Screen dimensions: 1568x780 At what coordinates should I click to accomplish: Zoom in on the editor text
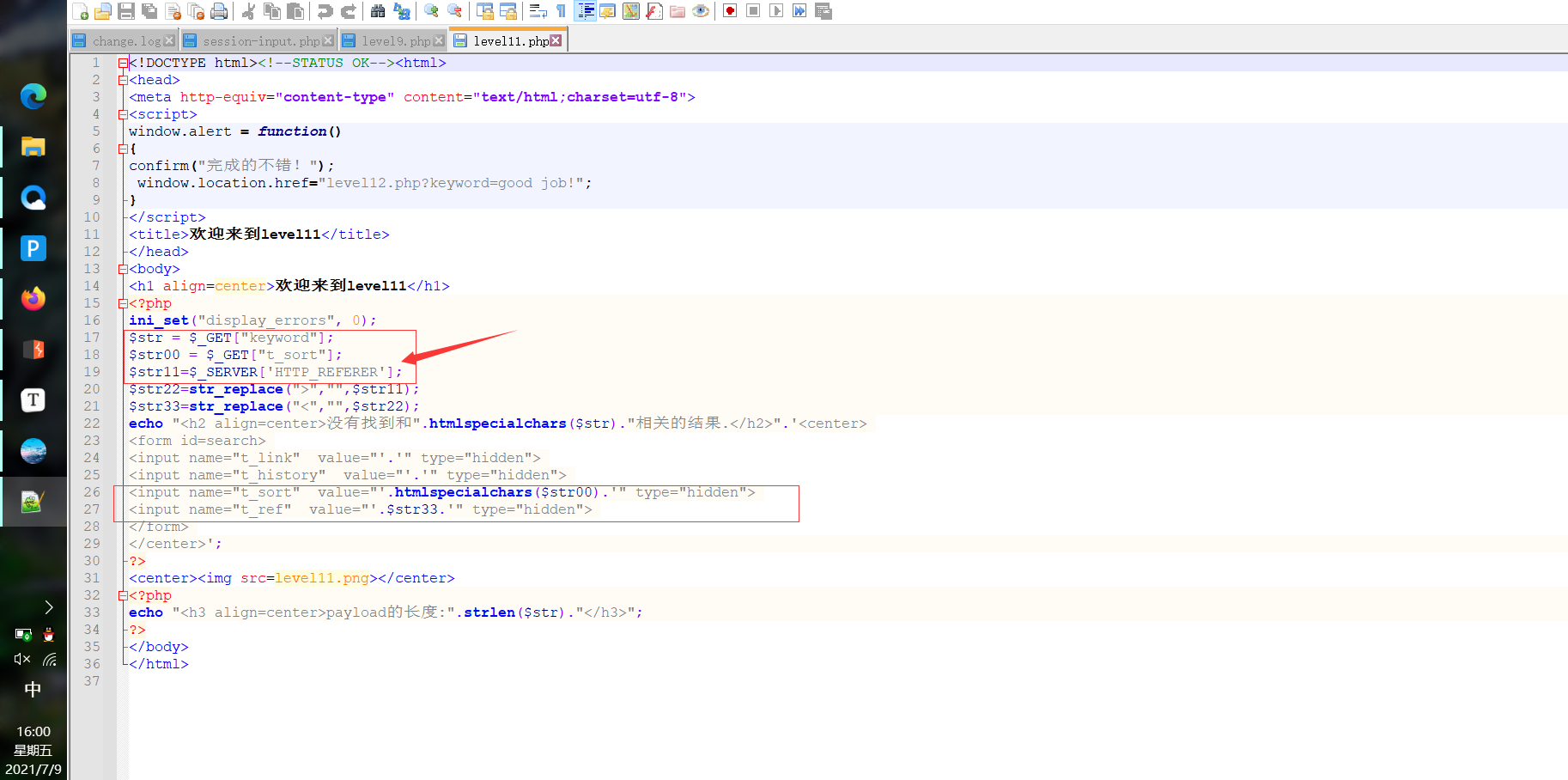431,11
